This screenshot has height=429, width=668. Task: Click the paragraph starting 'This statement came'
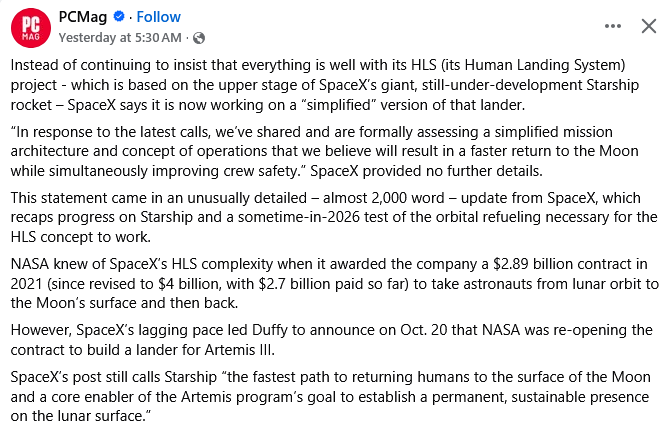click(330, 216)
